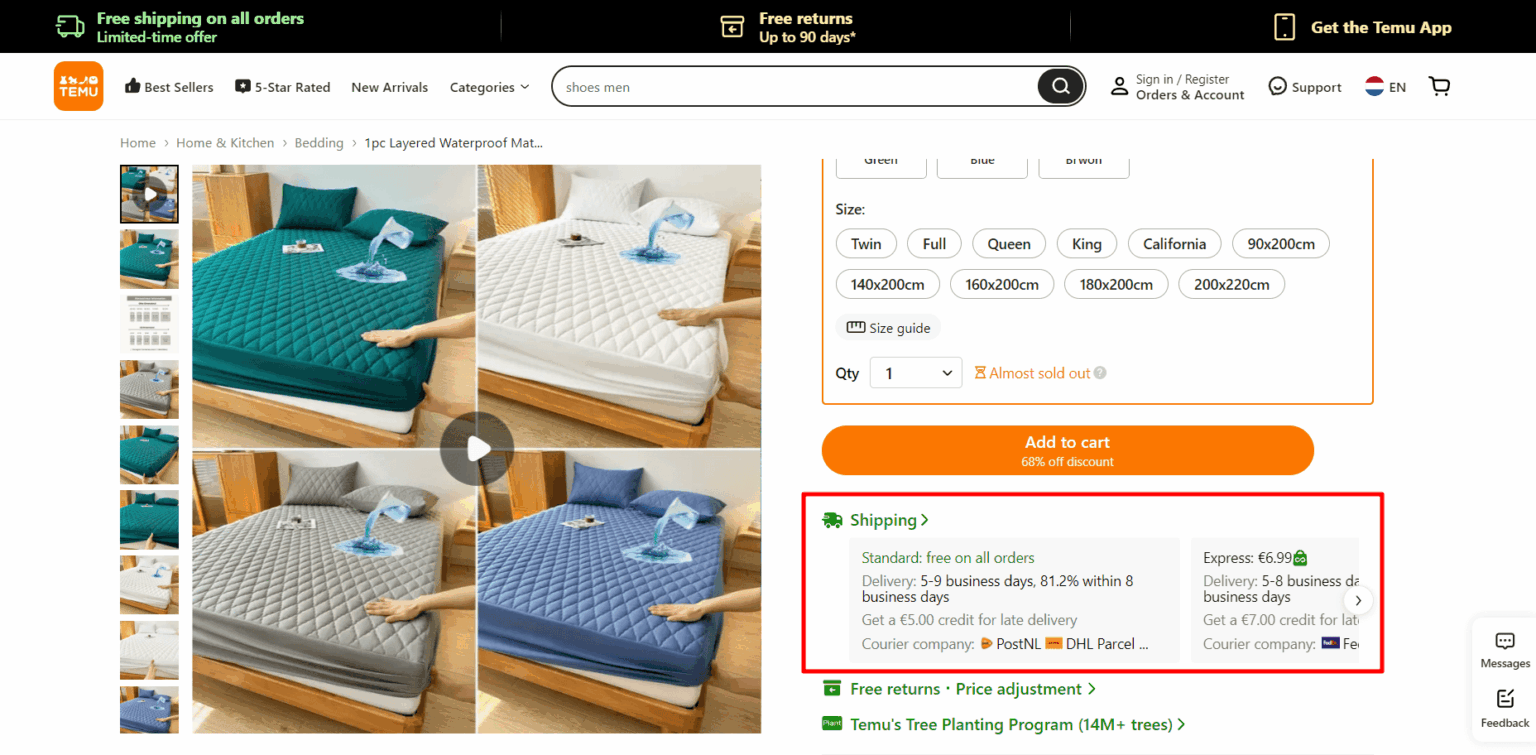This screenshot has height=755, width=1536.
Task: Click the Add to cart button
Action: (1067, 450)
